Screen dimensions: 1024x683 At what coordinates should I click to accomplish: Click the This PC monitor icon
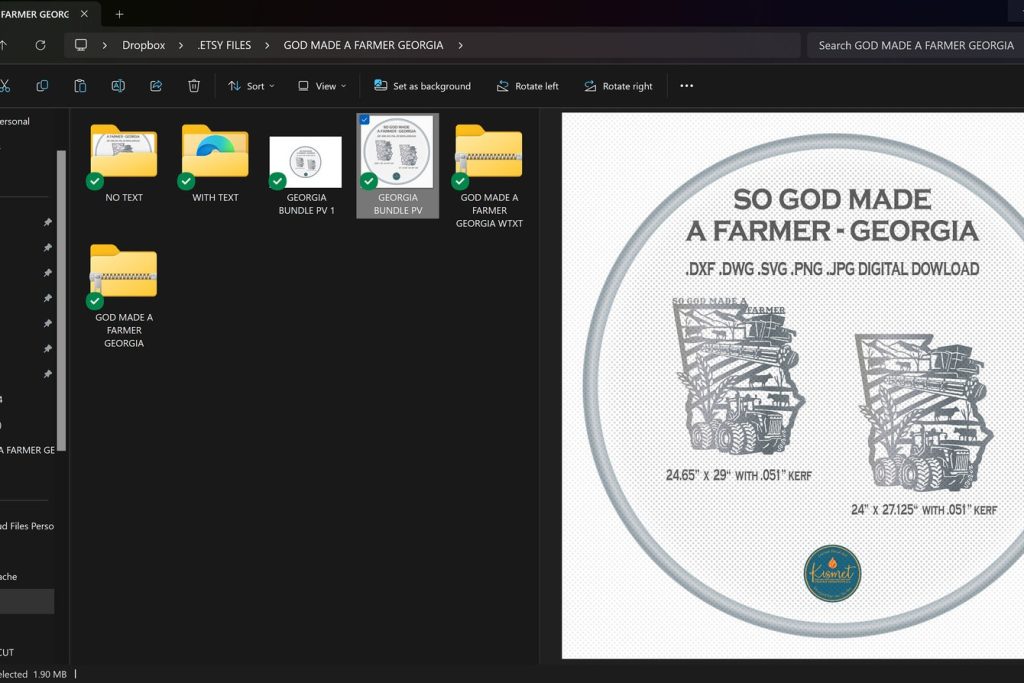81,45
